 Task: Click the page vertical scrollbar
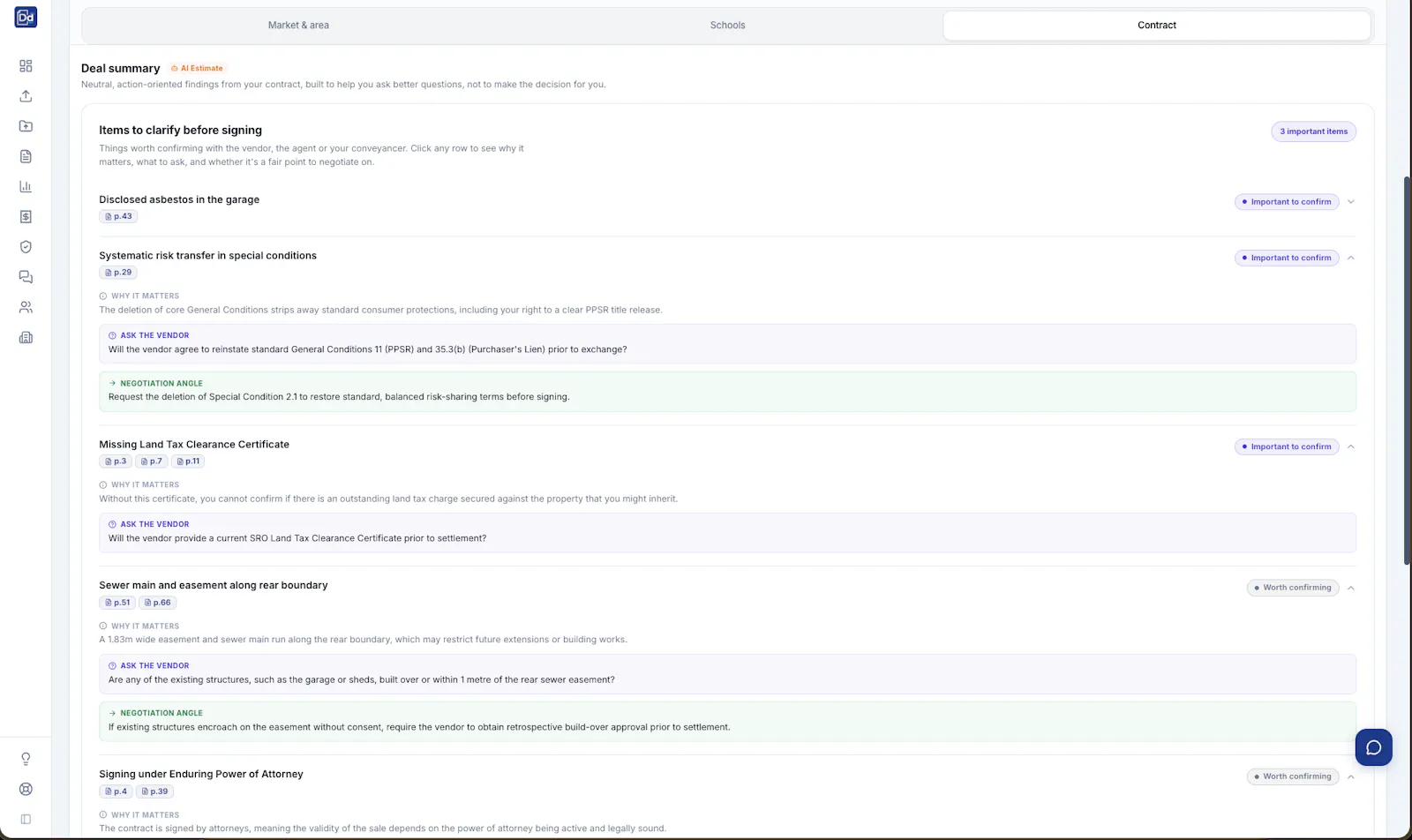click(1407, 371)
